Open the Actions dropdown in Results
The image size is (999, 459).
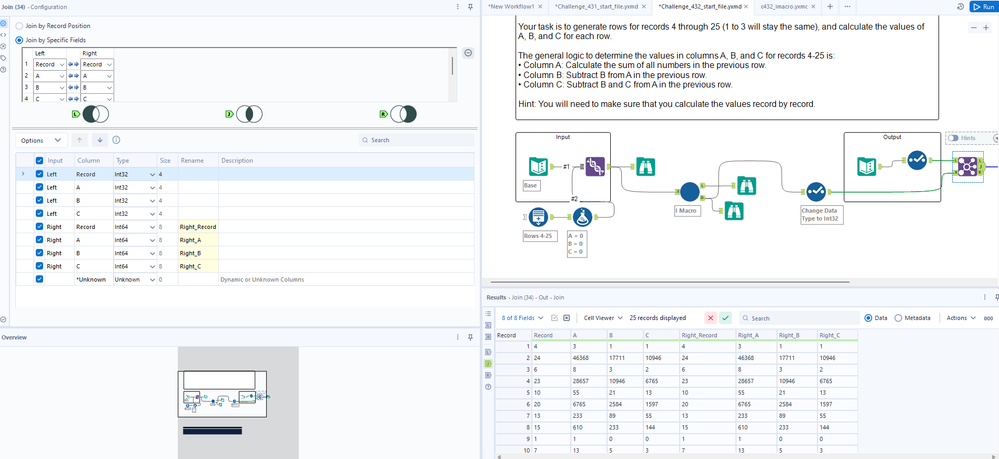pos(962,318)
